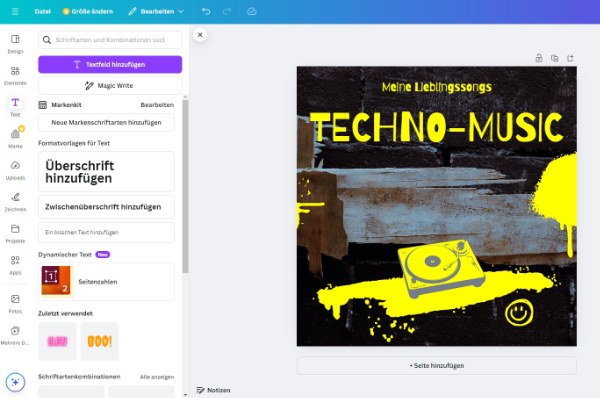Click the panel scrollbar down arrow
The image size is (600, 398).
point(185,395)
